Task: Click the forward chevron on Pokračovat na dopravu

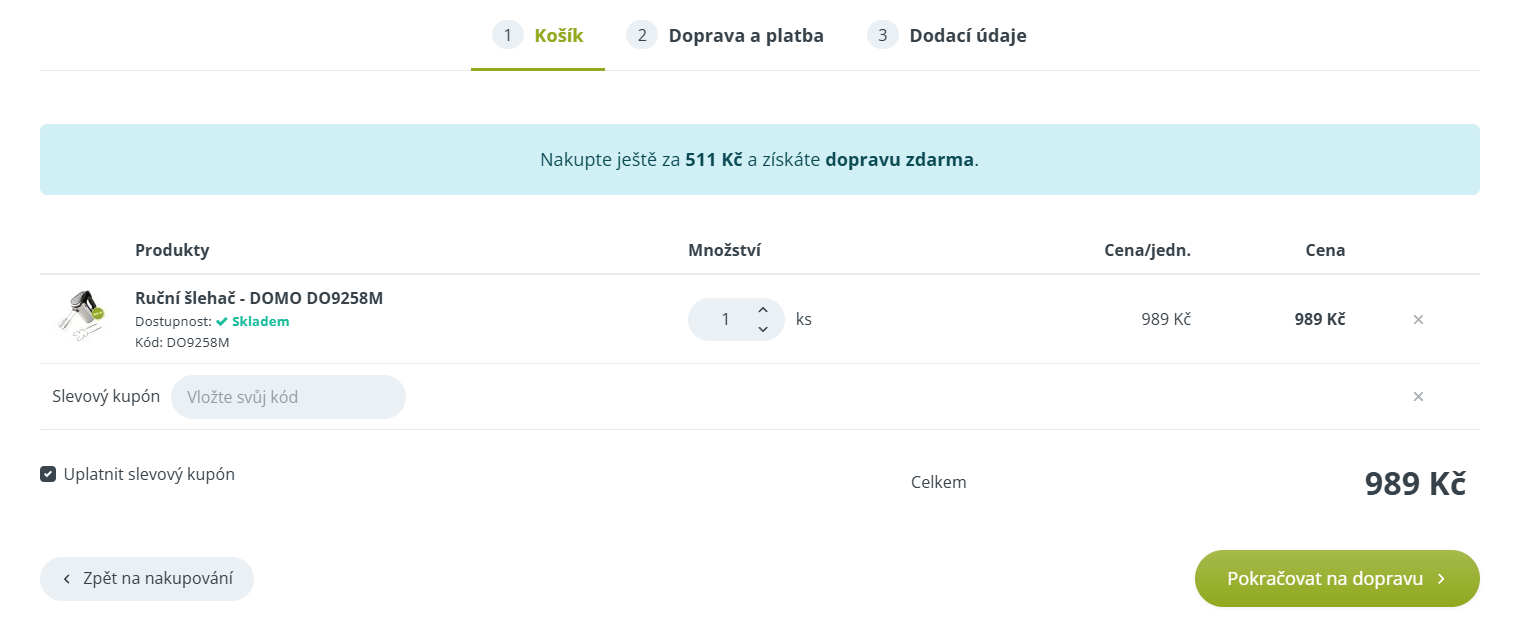Action: tap(1442, 578)
